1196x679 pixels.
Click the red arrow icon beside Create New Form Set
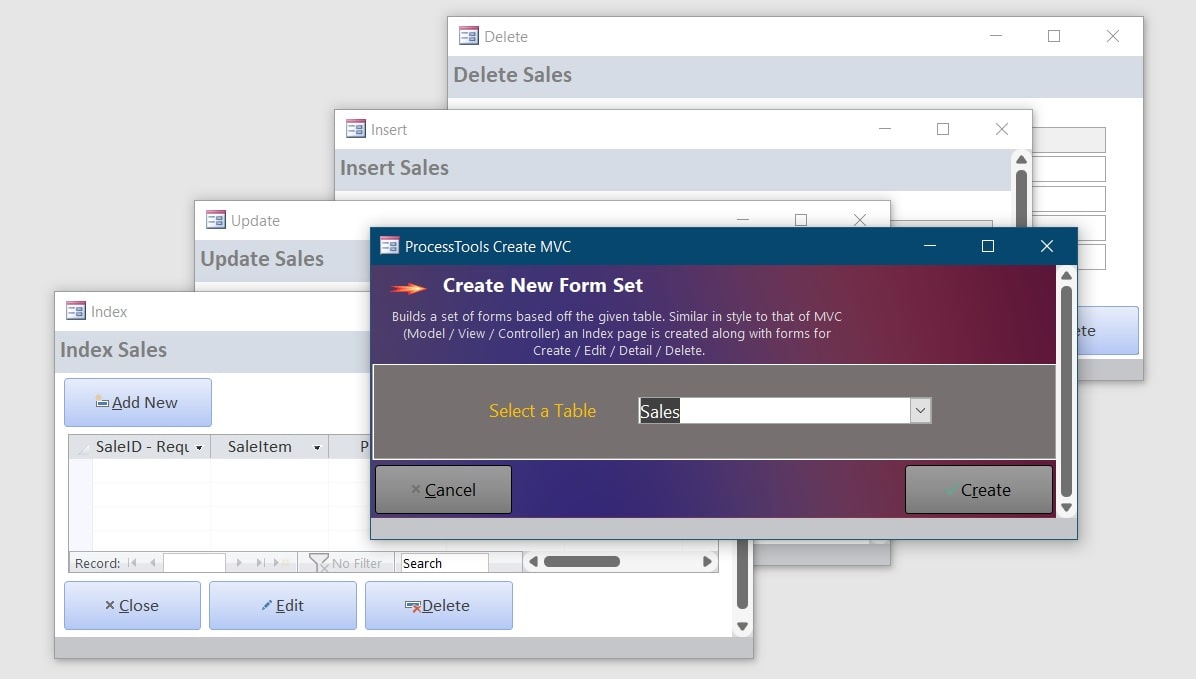tap(408, 286)
